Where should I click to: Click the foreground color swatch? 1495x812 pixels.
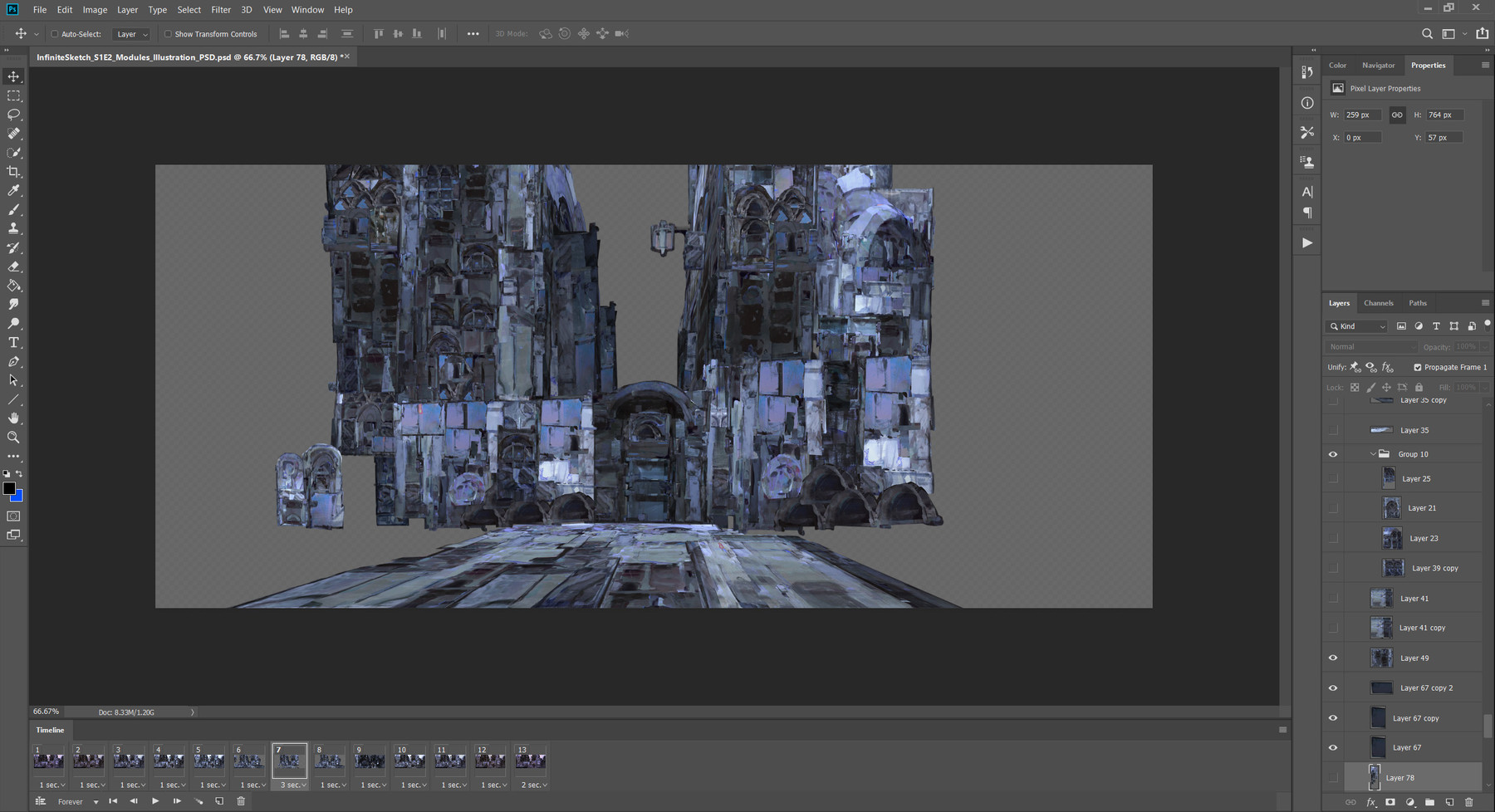click(x=9, y=488)
